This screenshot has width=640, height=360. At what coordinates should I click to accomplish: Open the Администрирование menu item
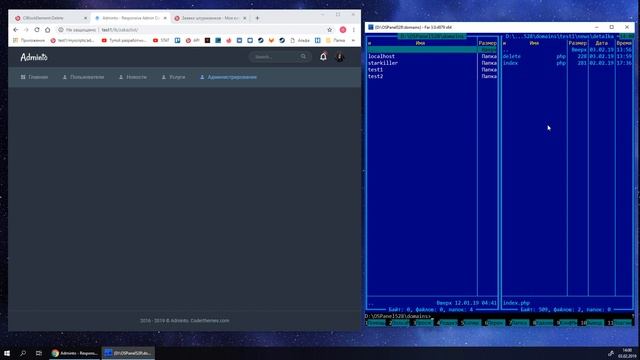tap(228, 77)
